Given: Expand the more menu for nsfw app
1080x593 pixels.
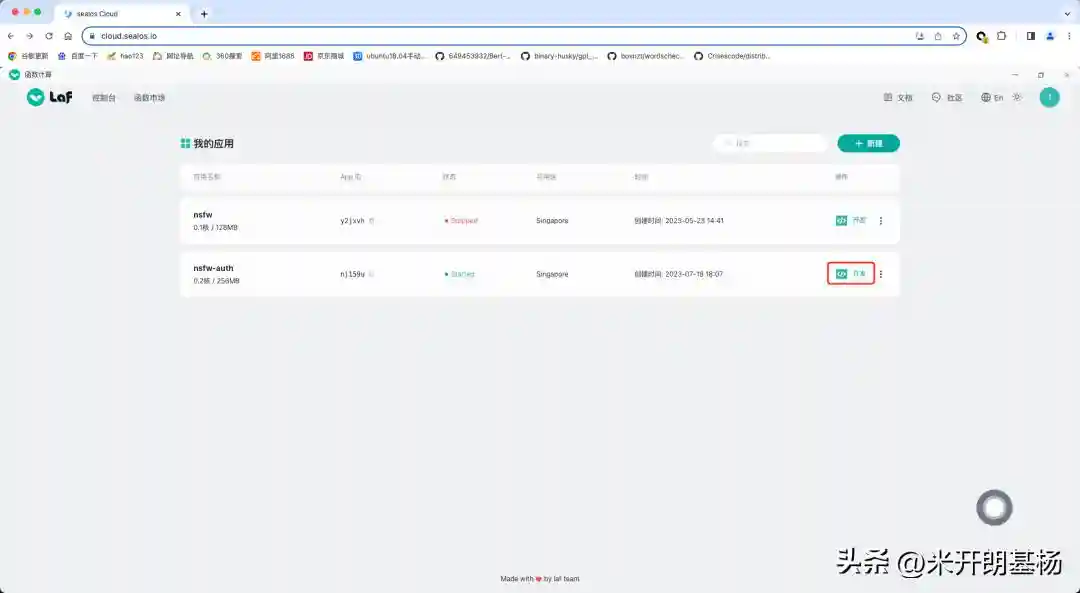Looking at the screenshot, I should pos(880,221).
